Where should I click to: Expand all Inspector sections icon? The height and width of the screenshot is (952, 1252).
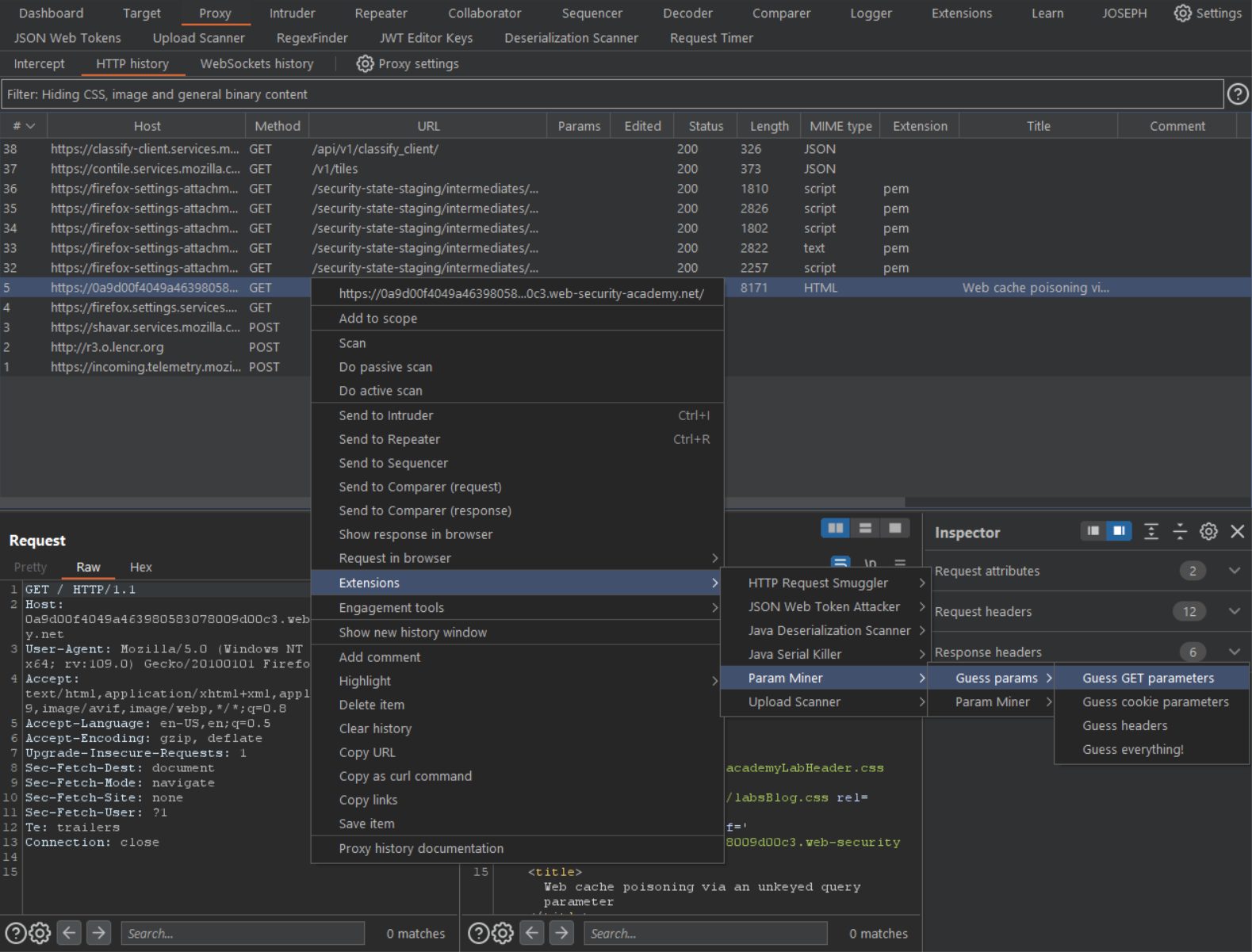pyautogui.click(x=1151, y=532)
